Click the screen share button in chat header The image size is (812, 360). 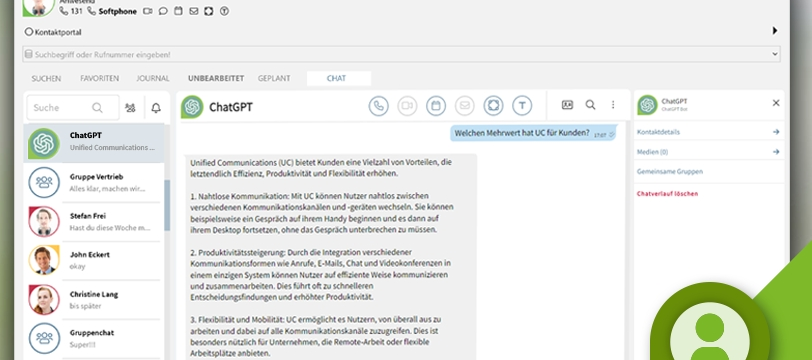(494, 106)
